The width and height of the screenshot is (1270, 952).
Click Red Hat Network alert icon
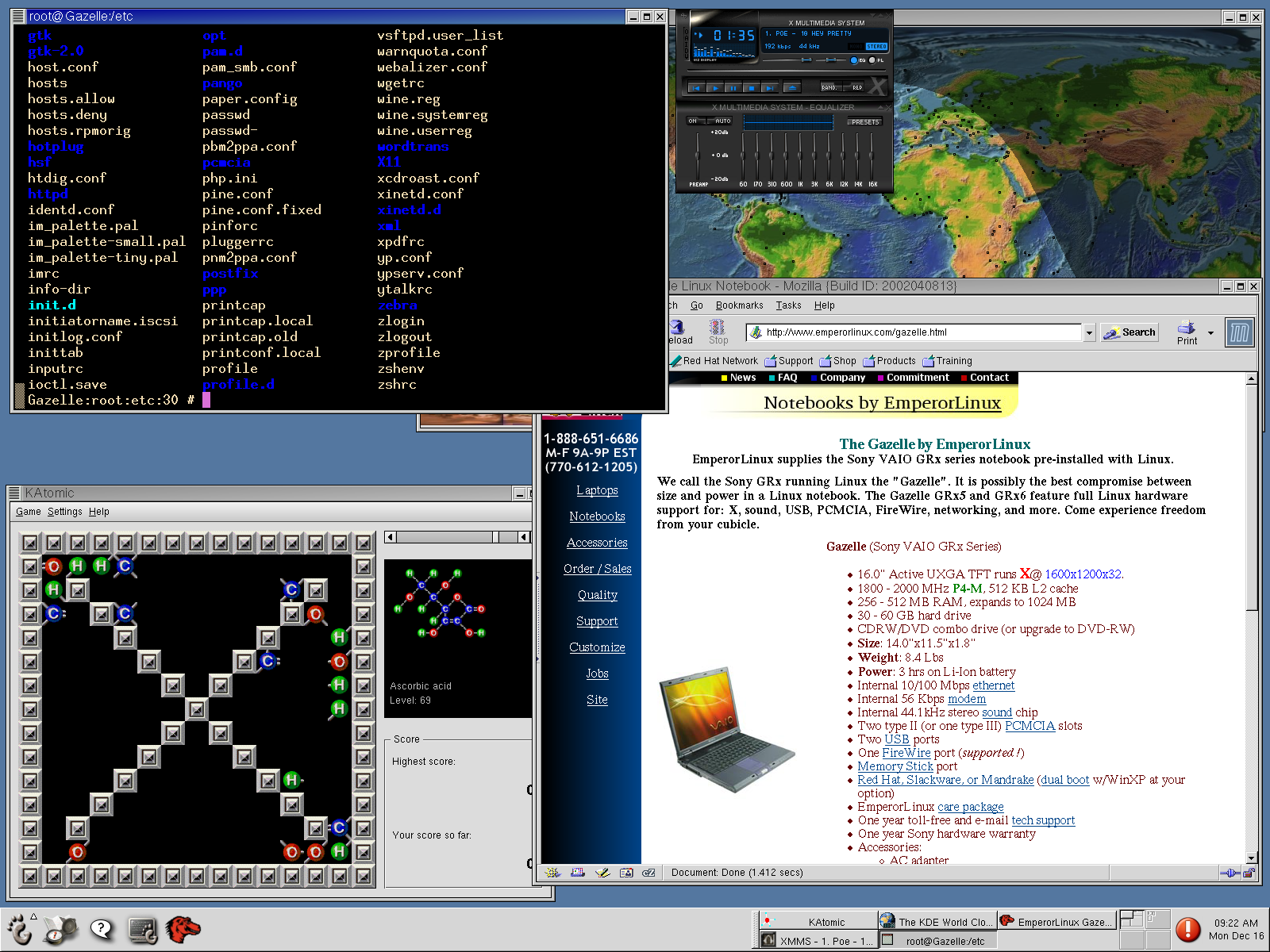1188,929
